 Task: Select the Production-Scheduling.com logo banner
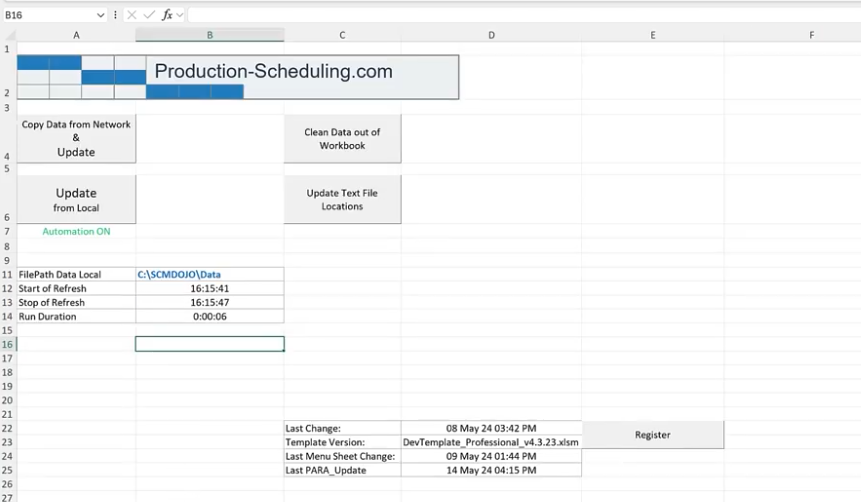point(238,77)
